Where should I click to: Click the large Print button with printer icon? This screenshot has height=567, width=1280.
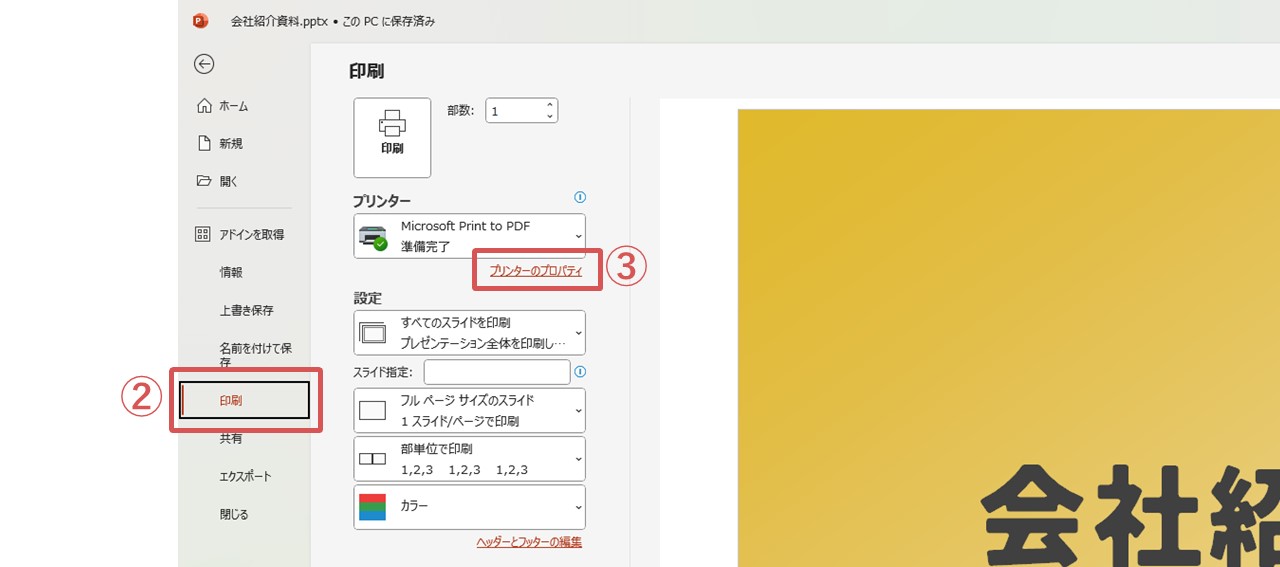pyautogui.click(x=392, y=137)
